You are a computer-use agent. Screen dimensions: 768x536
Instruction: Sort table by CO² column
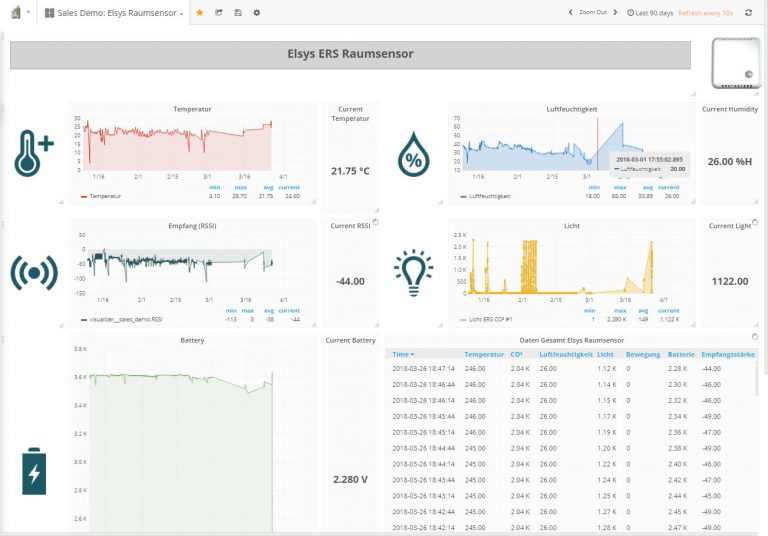516,354
